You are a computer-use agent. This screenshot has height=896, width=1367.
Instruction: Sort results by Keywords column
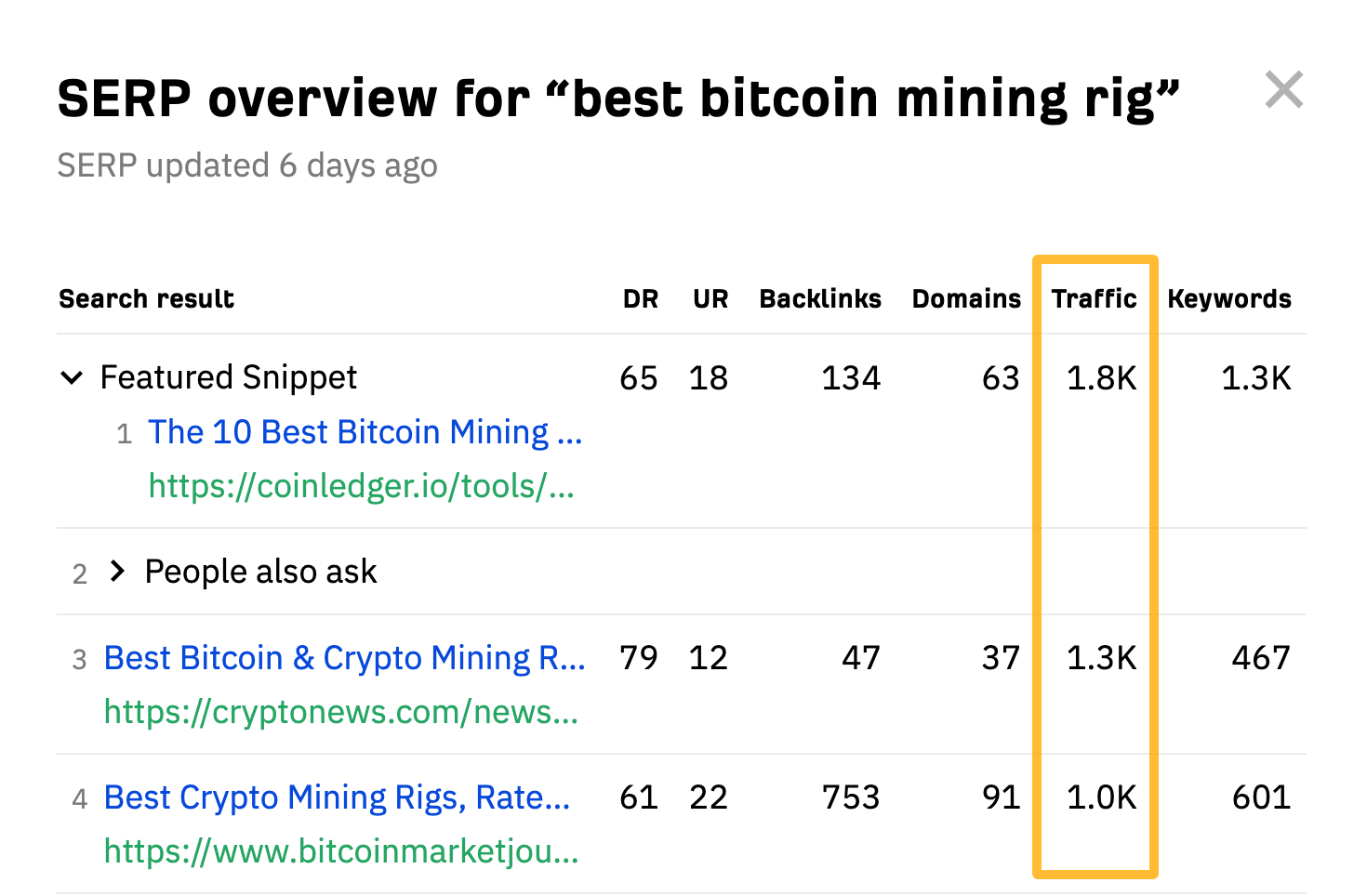point(1228,298)
